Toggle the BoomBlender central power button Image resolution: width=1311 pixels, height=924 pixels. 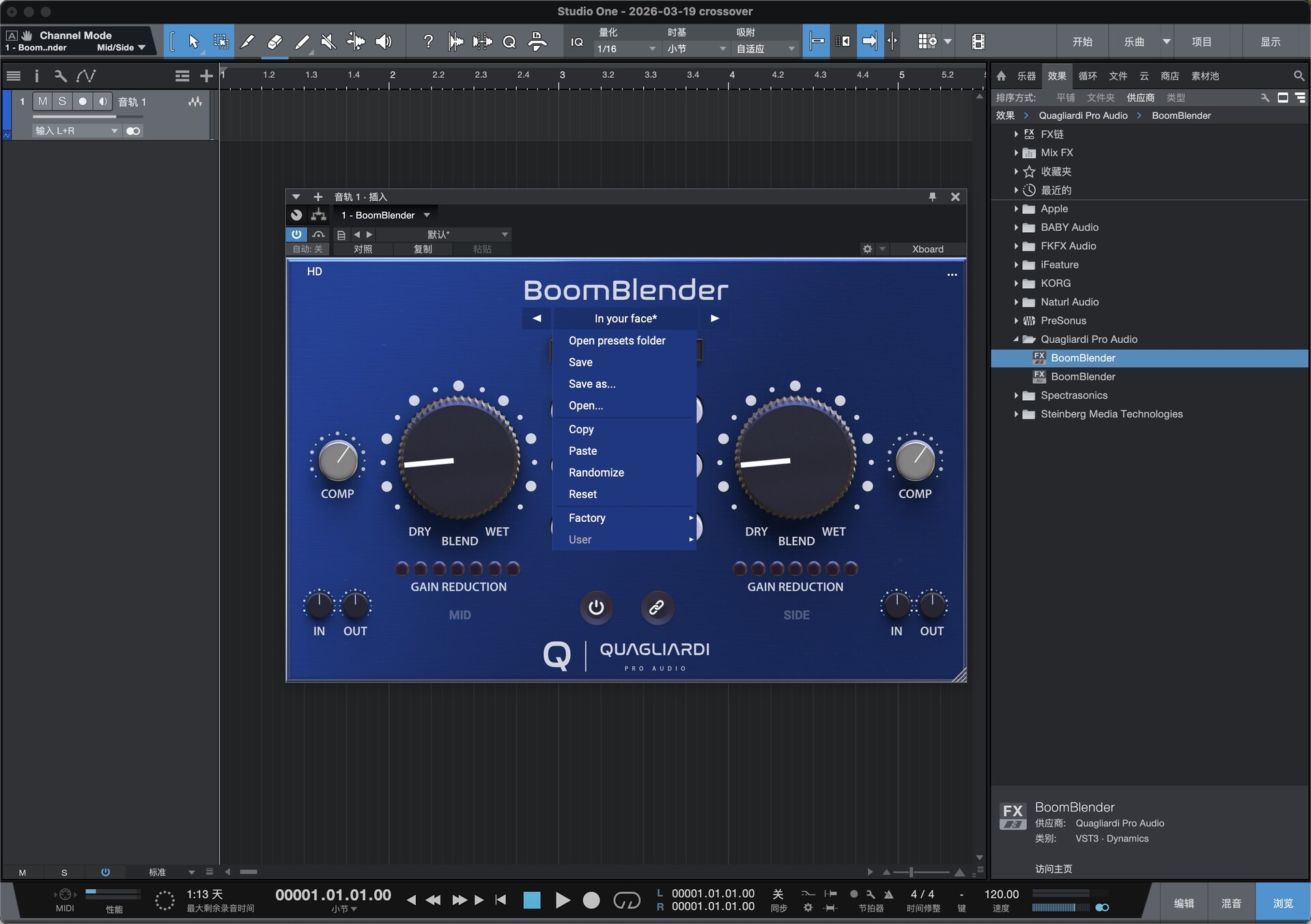click(596, 607)
